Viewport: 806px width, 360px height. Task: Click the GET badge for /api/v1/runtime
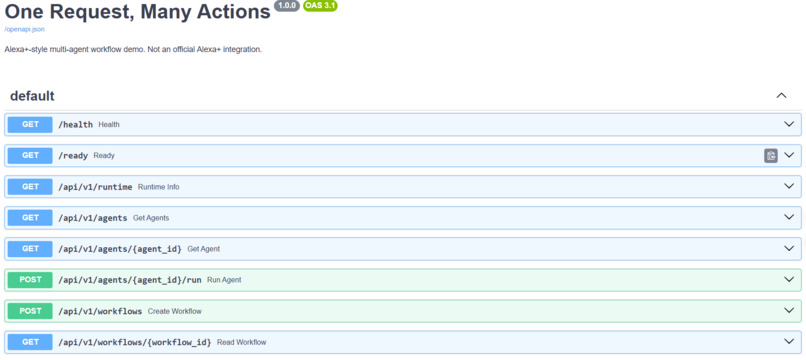(x=30, y=187)
